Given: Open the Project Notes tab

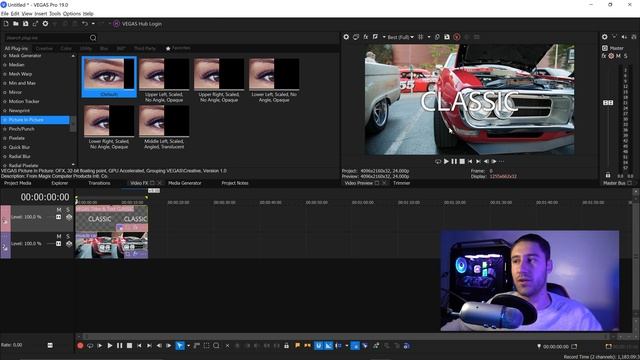Looking at the screenshot, I should click(x=235, y=183).
